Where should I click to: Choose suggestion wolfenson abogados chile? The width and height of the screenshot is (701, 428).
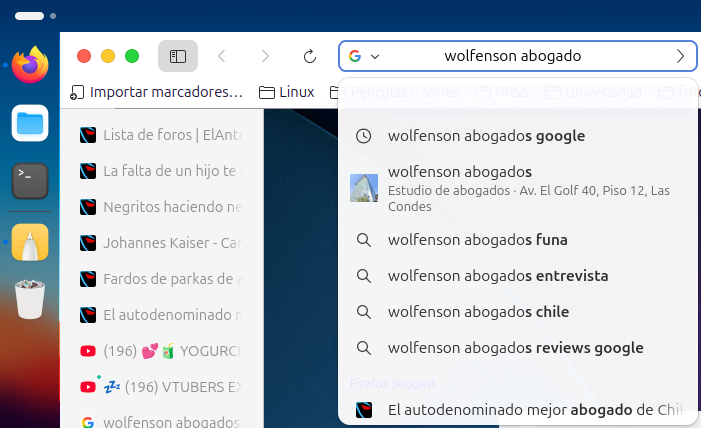click(x=519, y=312)
